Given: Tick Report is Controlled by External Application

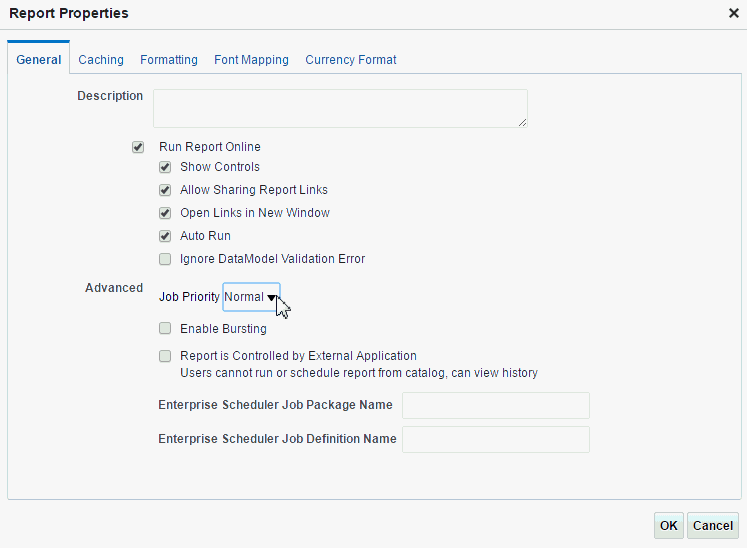Looking at the screenshot, I should 165,355.
